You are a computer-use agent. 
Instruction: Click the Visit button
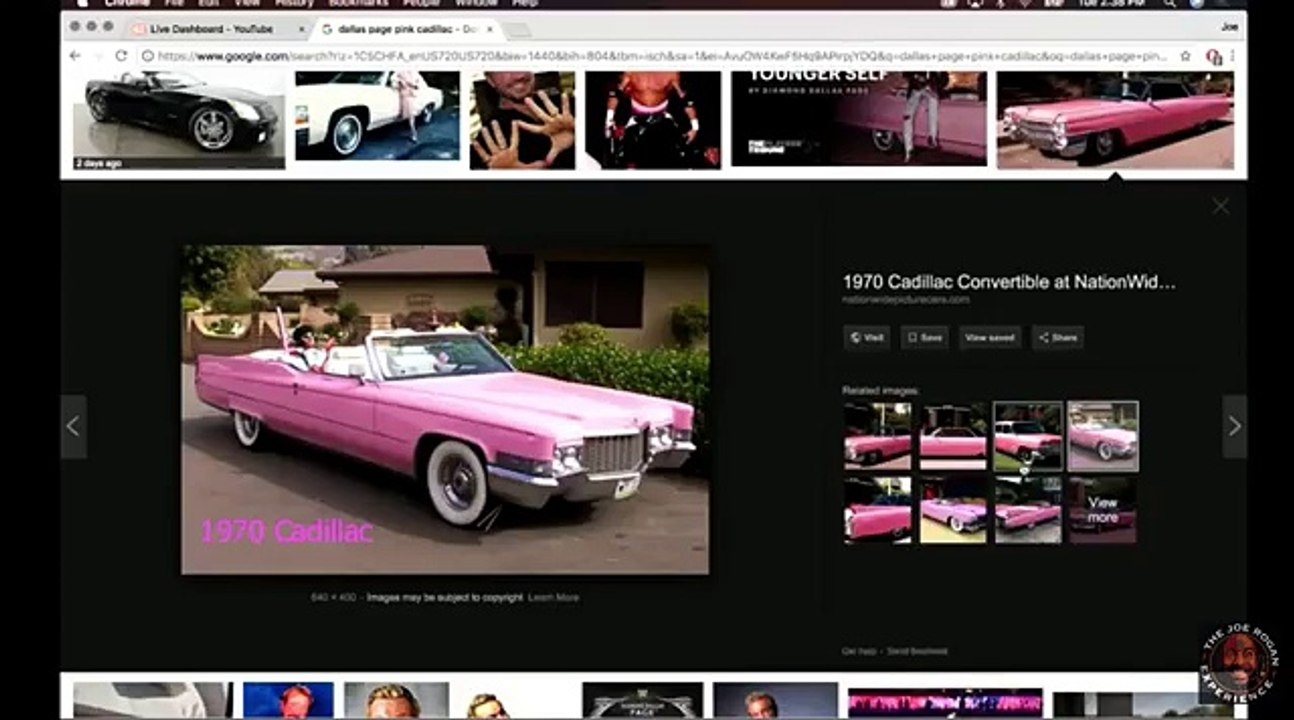pyautogui.click(x=867, y=338)
